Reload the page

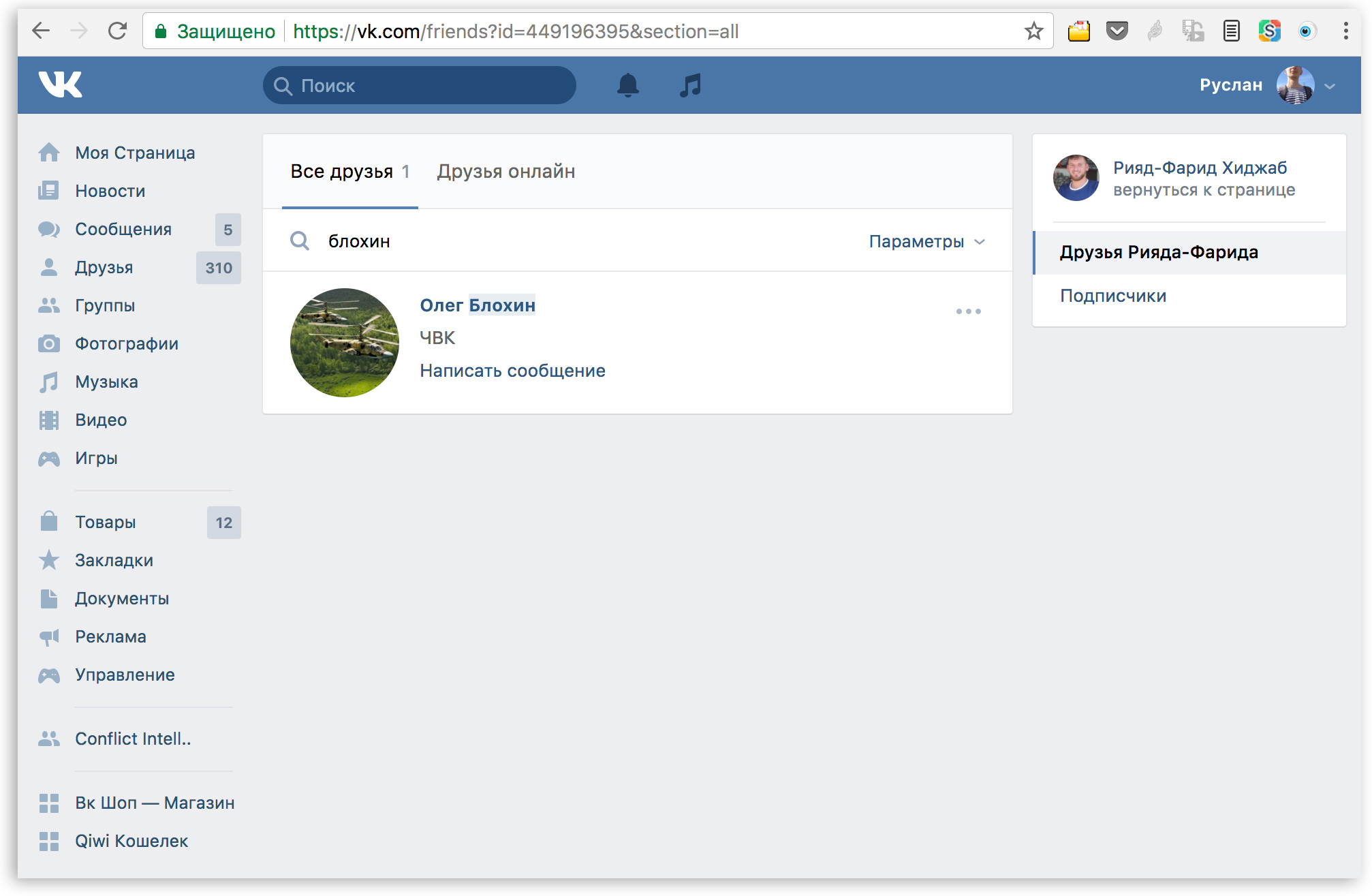118,31
